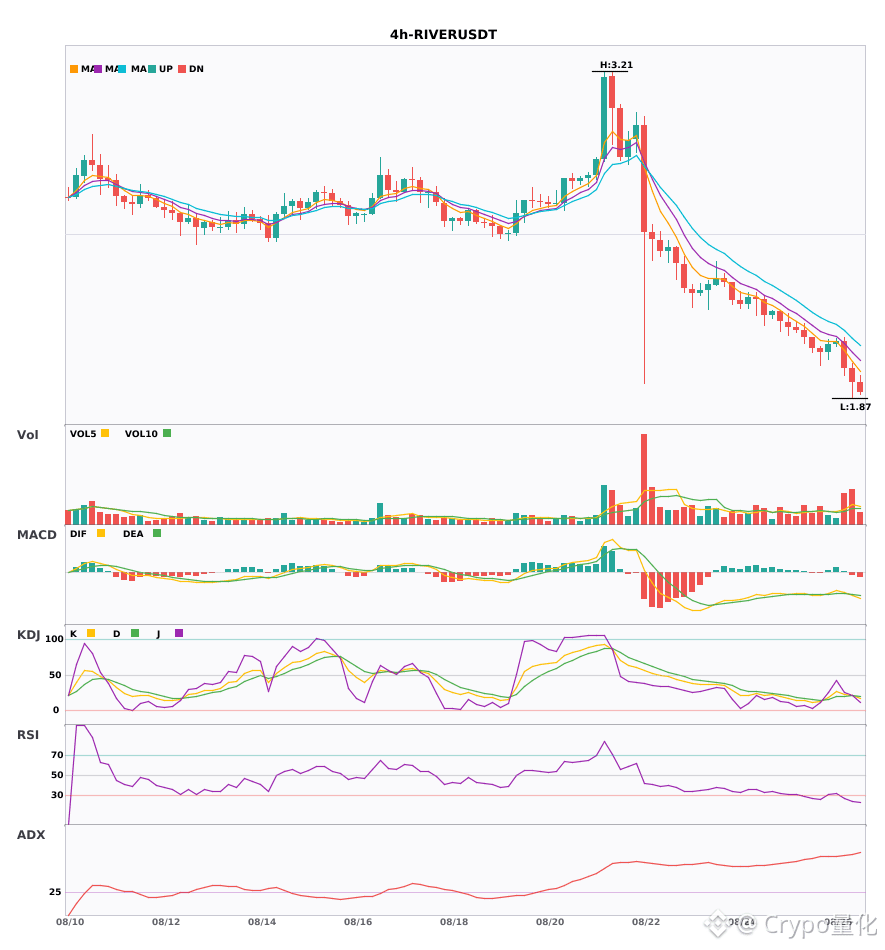This screenshot has height=950, width=885.
Task: Click the yellow DIF legend swatch
Action: (x=101, y=533)
